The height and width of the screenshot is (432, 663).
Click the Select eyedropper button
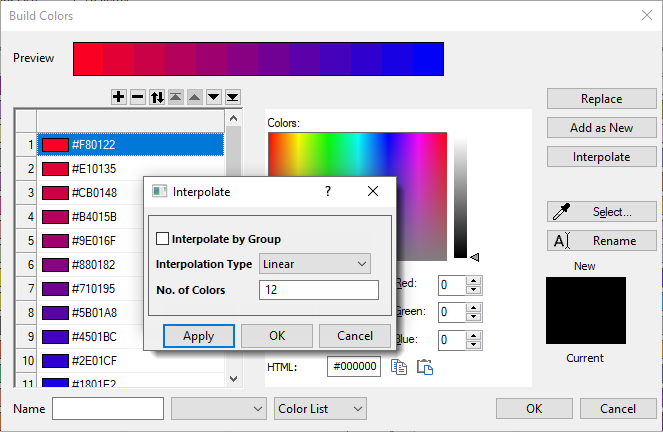coord(601,212)
